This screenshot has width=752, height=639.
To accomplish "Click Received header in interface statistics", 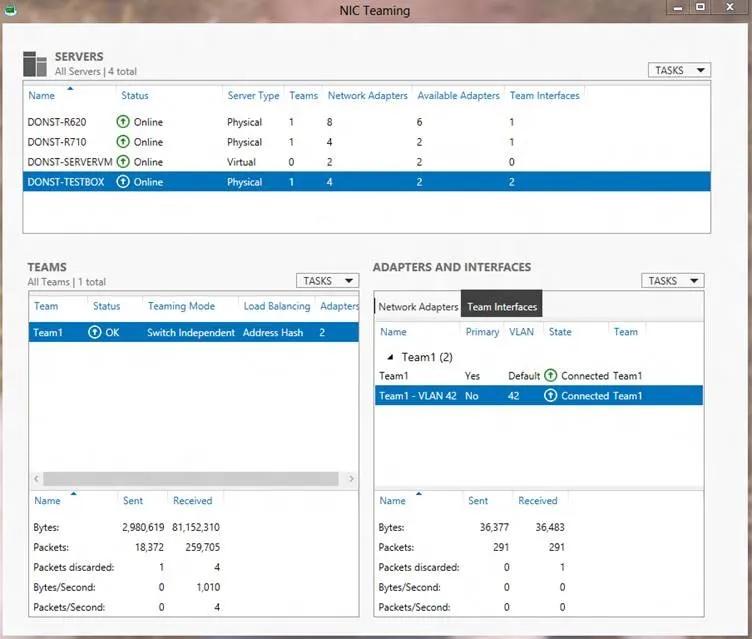I will 538,501.
